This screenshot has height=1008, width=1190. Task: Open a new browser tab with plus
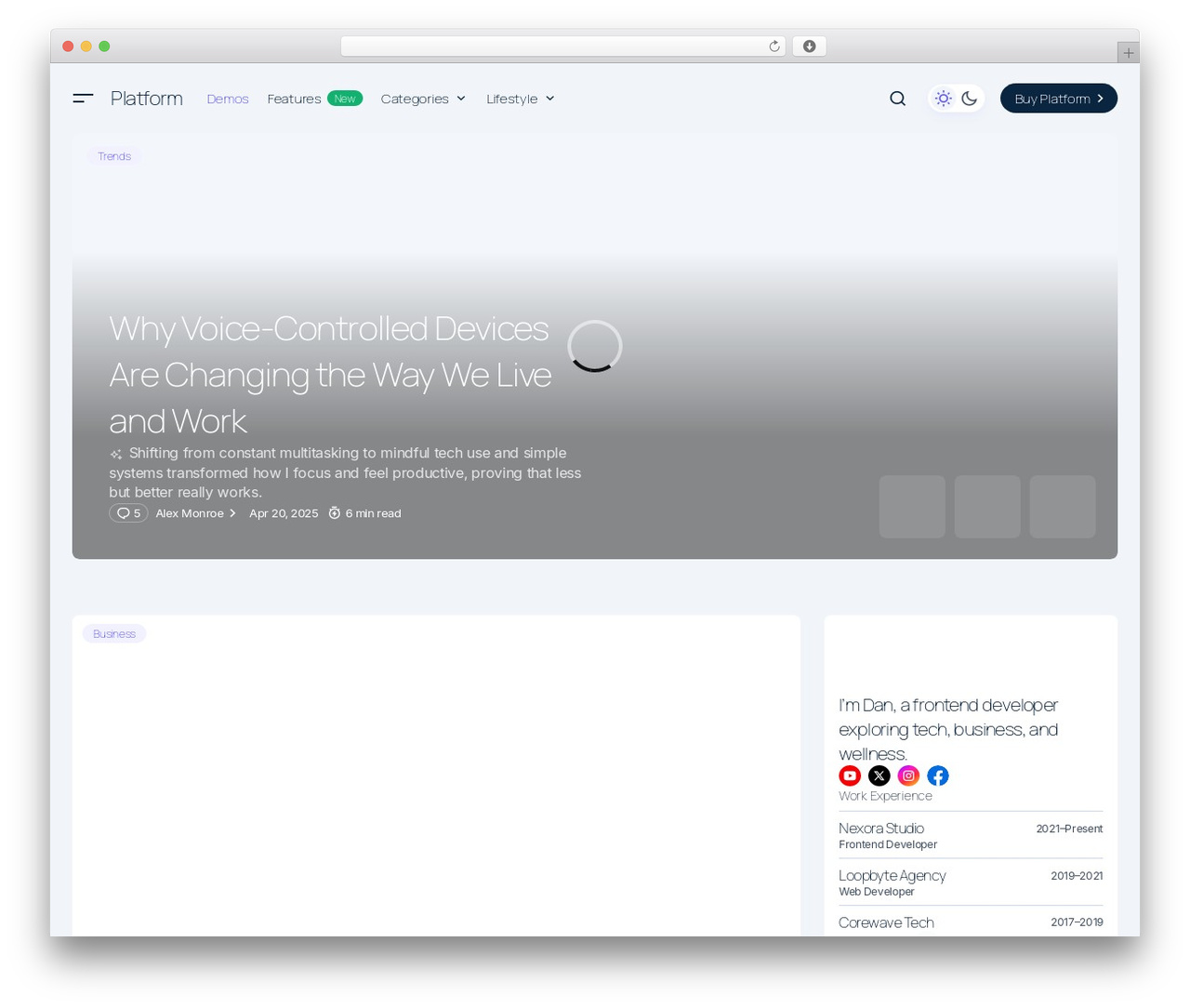1128,53
